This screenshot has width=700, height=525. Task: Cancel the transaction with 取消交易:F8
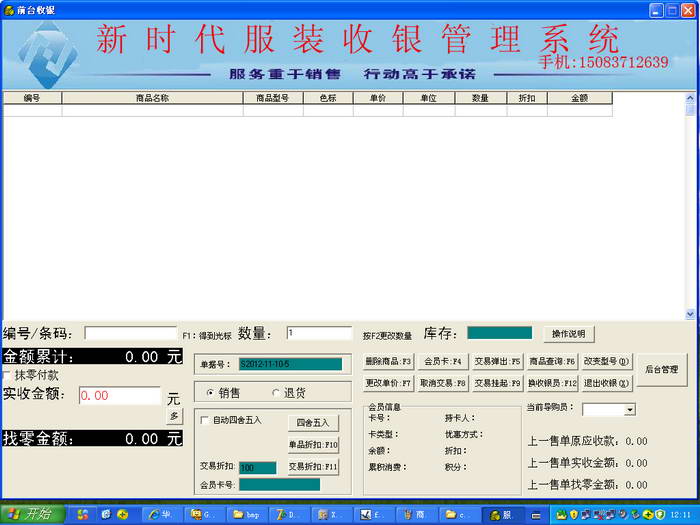click(x=443, y=383)
